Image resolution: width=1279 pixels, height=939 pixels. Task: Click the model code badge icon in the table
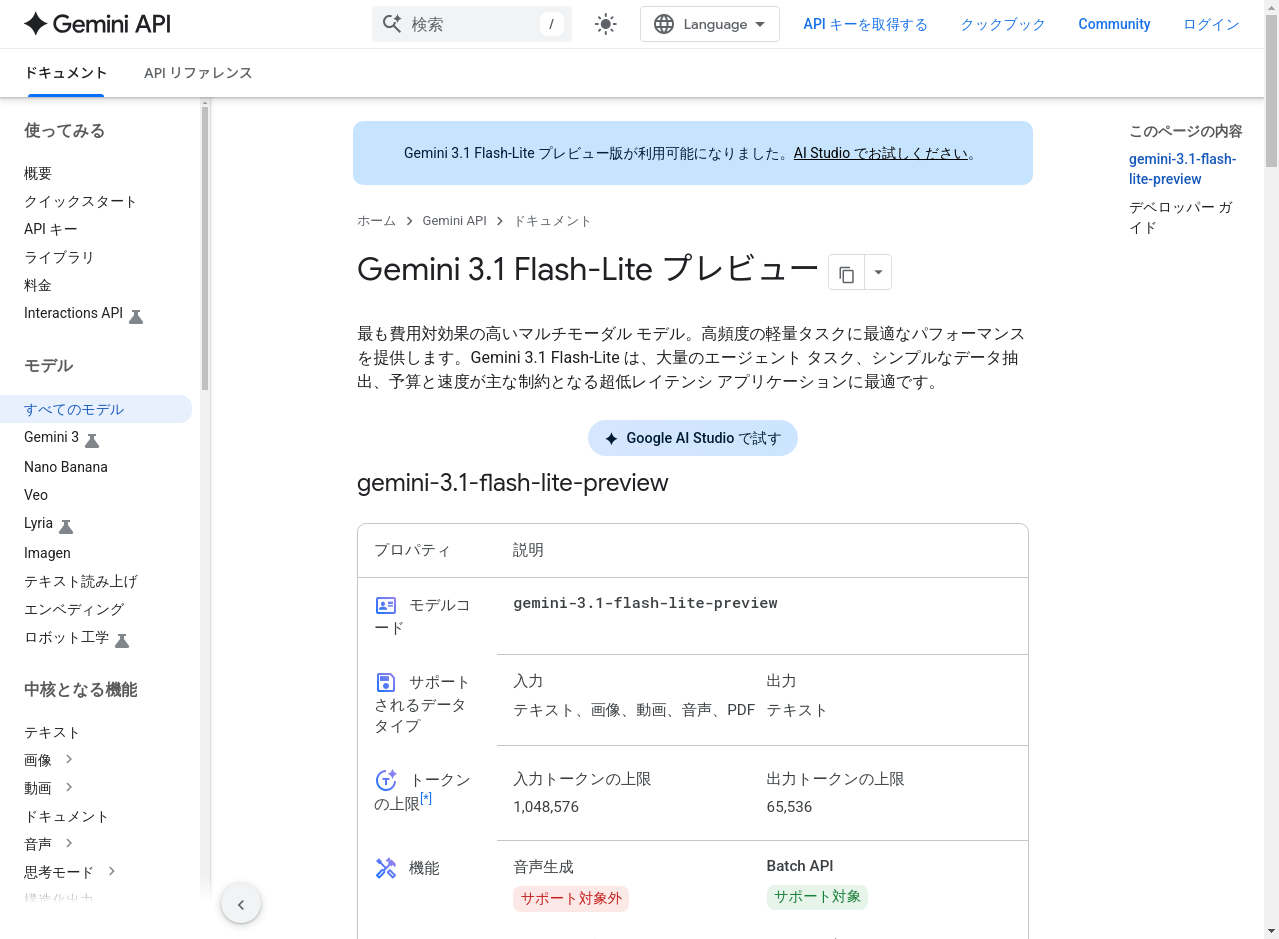click(385, 605)
